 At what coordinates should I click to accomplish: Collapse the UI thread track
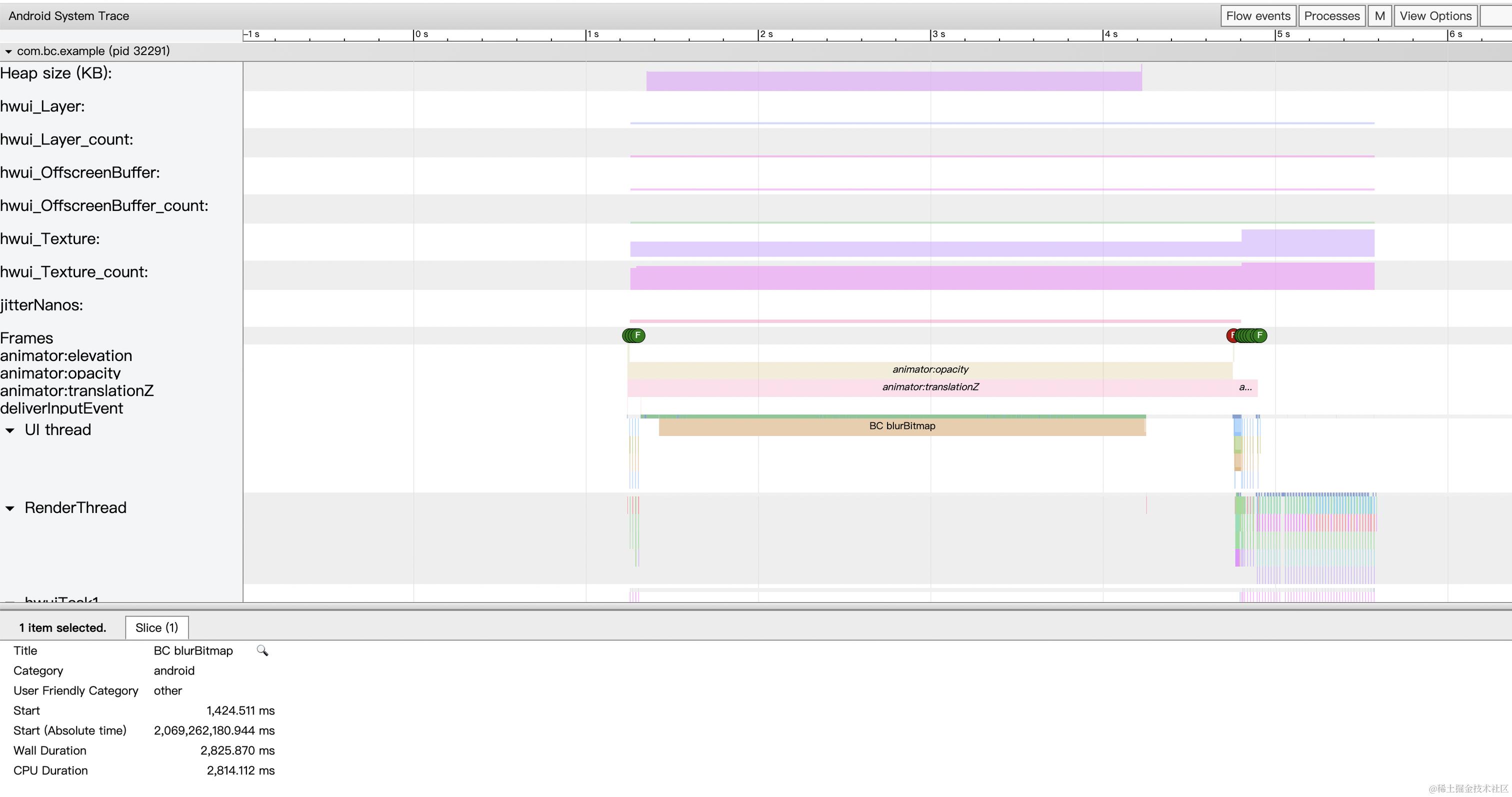tap(10, 430)
